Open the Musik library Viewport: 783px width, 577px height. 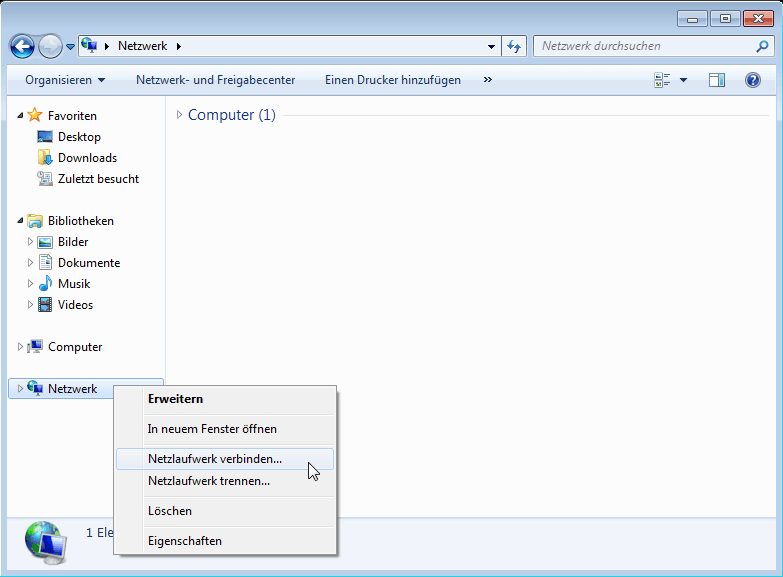[x=74, y=284]
